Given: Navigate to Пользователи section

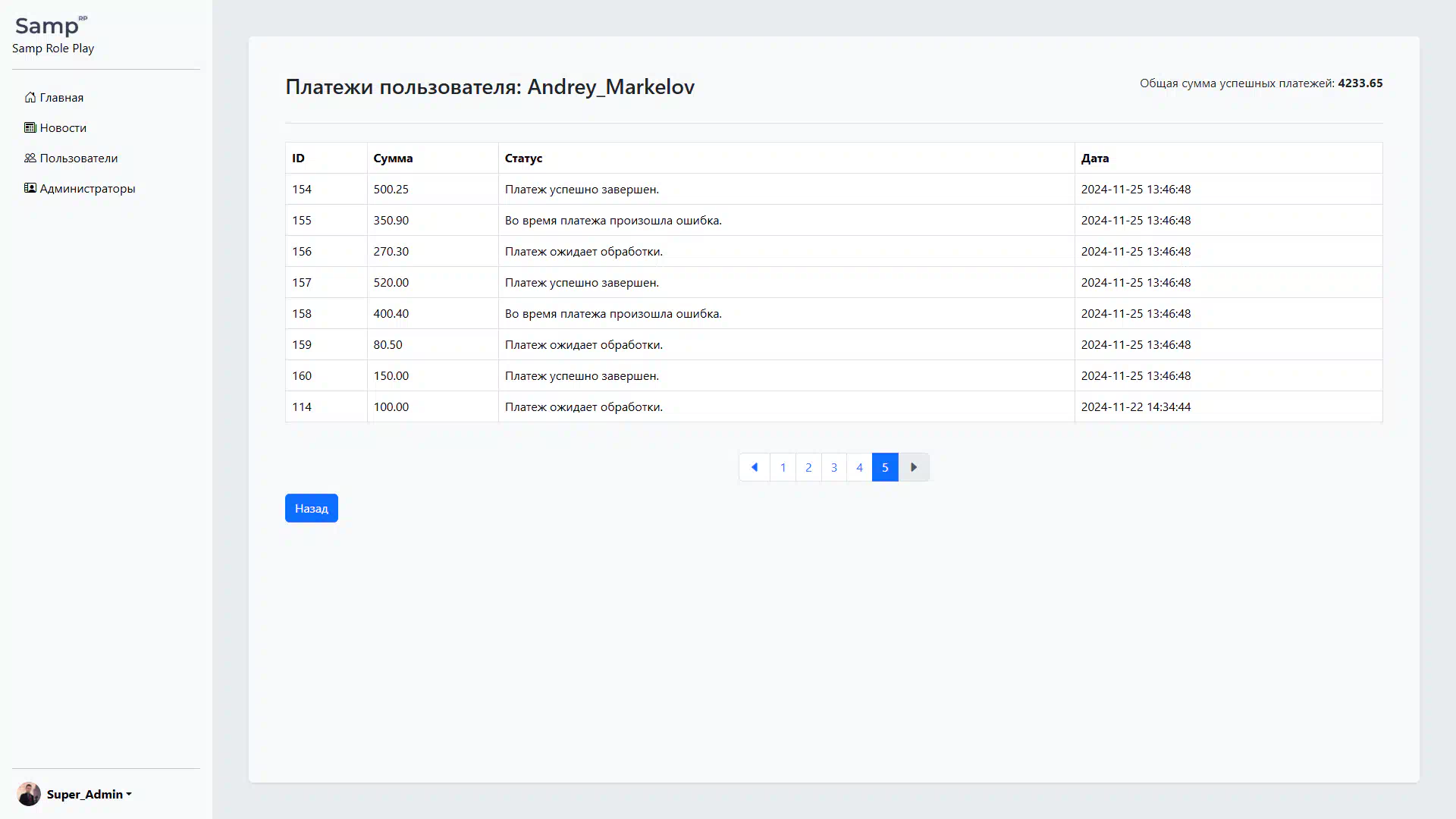Looking at the screenshot, I should 79,158.
